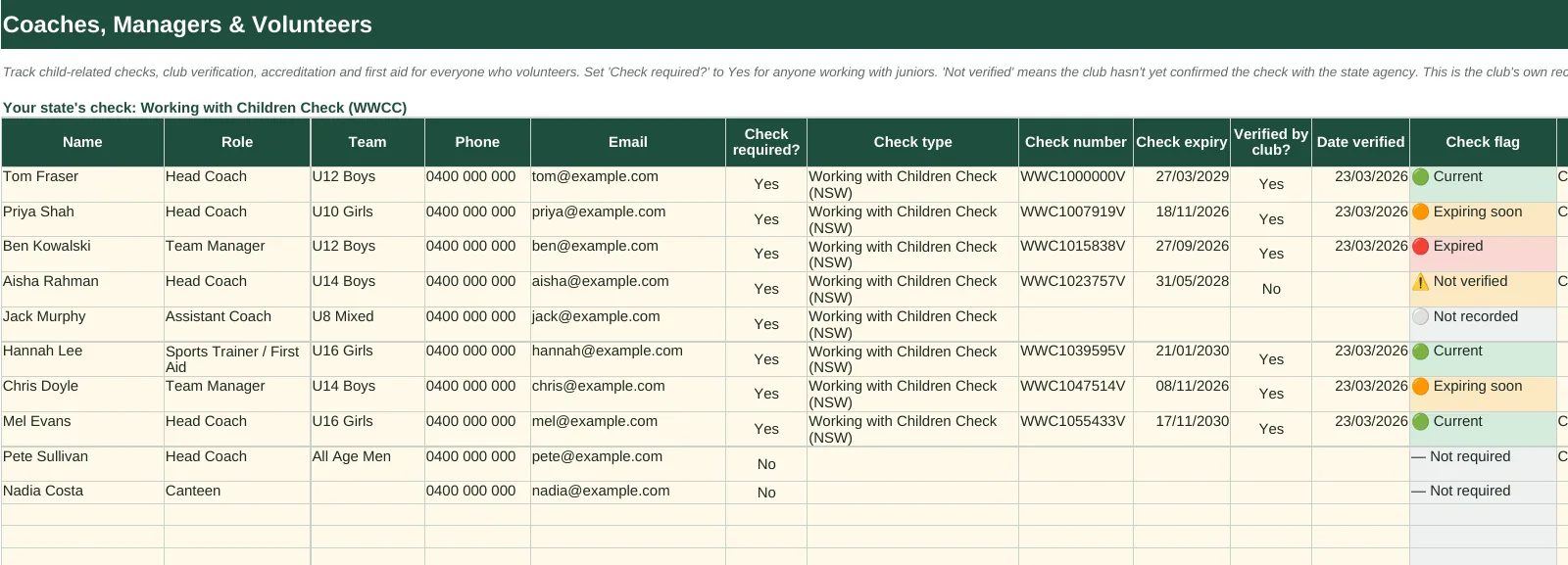Click the U10 Girls team cell
Viewport: 1568px width, 565px height.
tap(367, 219)
